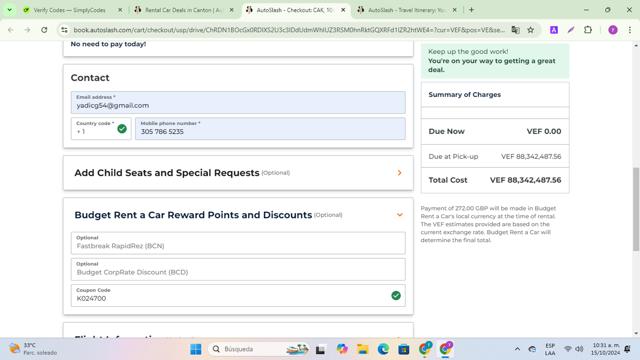Click the Budget CorpRate Discount (BCD) field
Screen dimensions: 640x360
coord(238,269)
